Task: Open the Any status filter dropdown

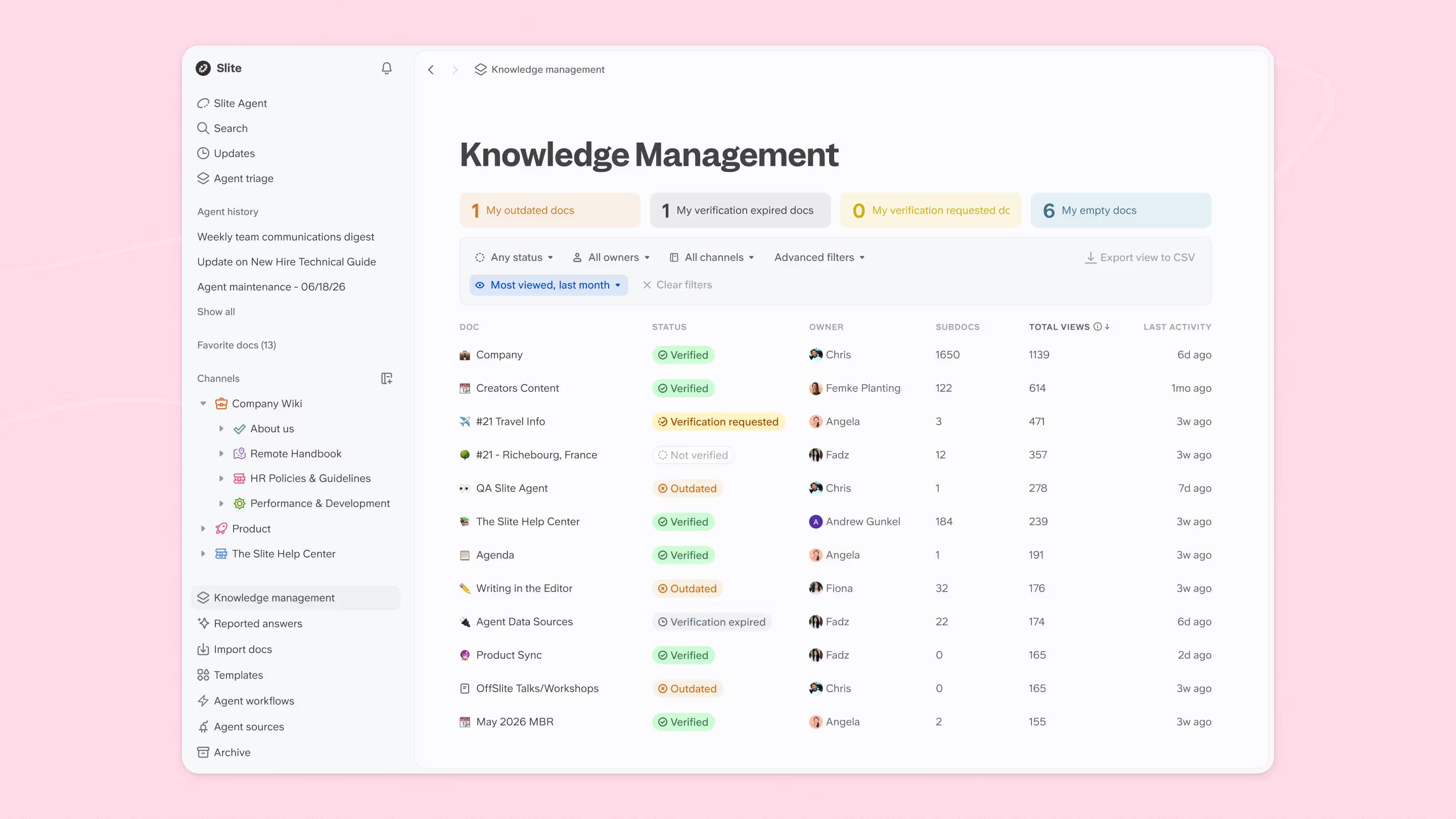Action: tap(514, 257)
